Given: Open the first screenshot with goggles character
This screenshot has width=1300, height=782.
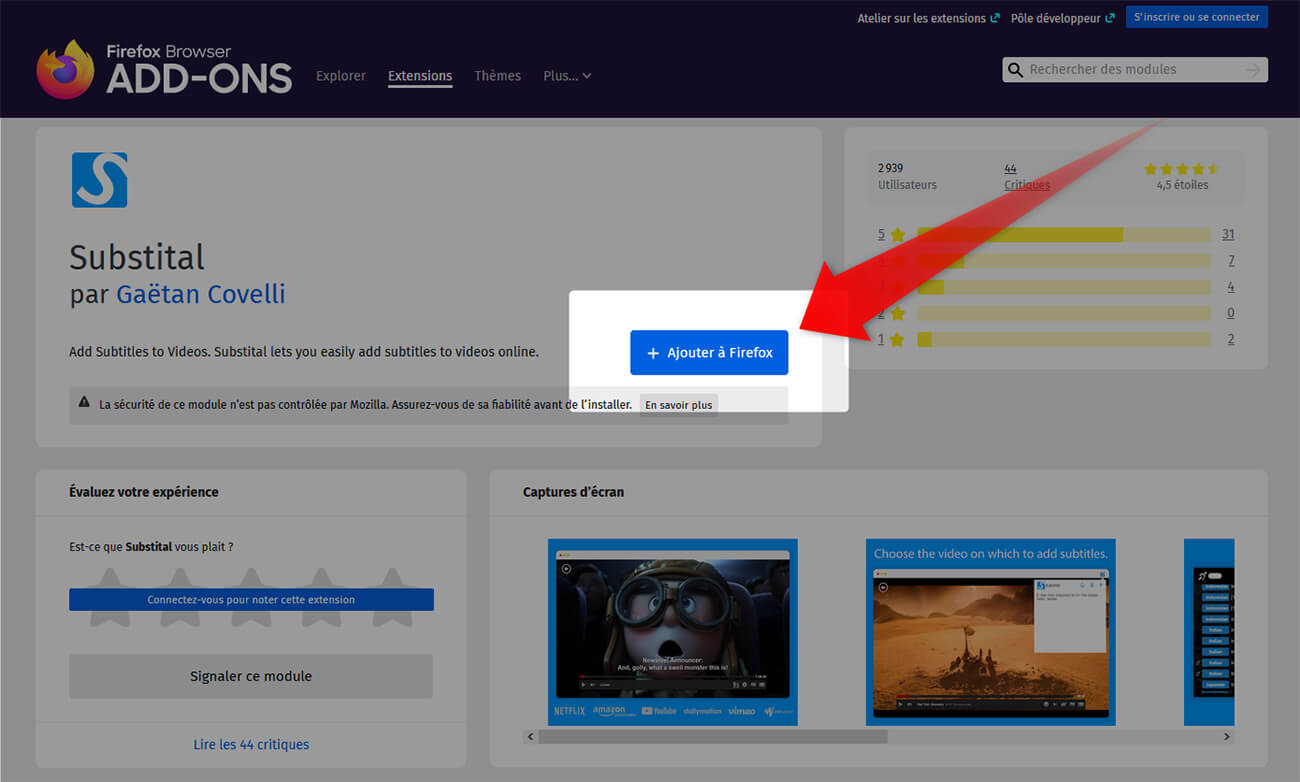Looking at the screenshot, I should point(673,632).
